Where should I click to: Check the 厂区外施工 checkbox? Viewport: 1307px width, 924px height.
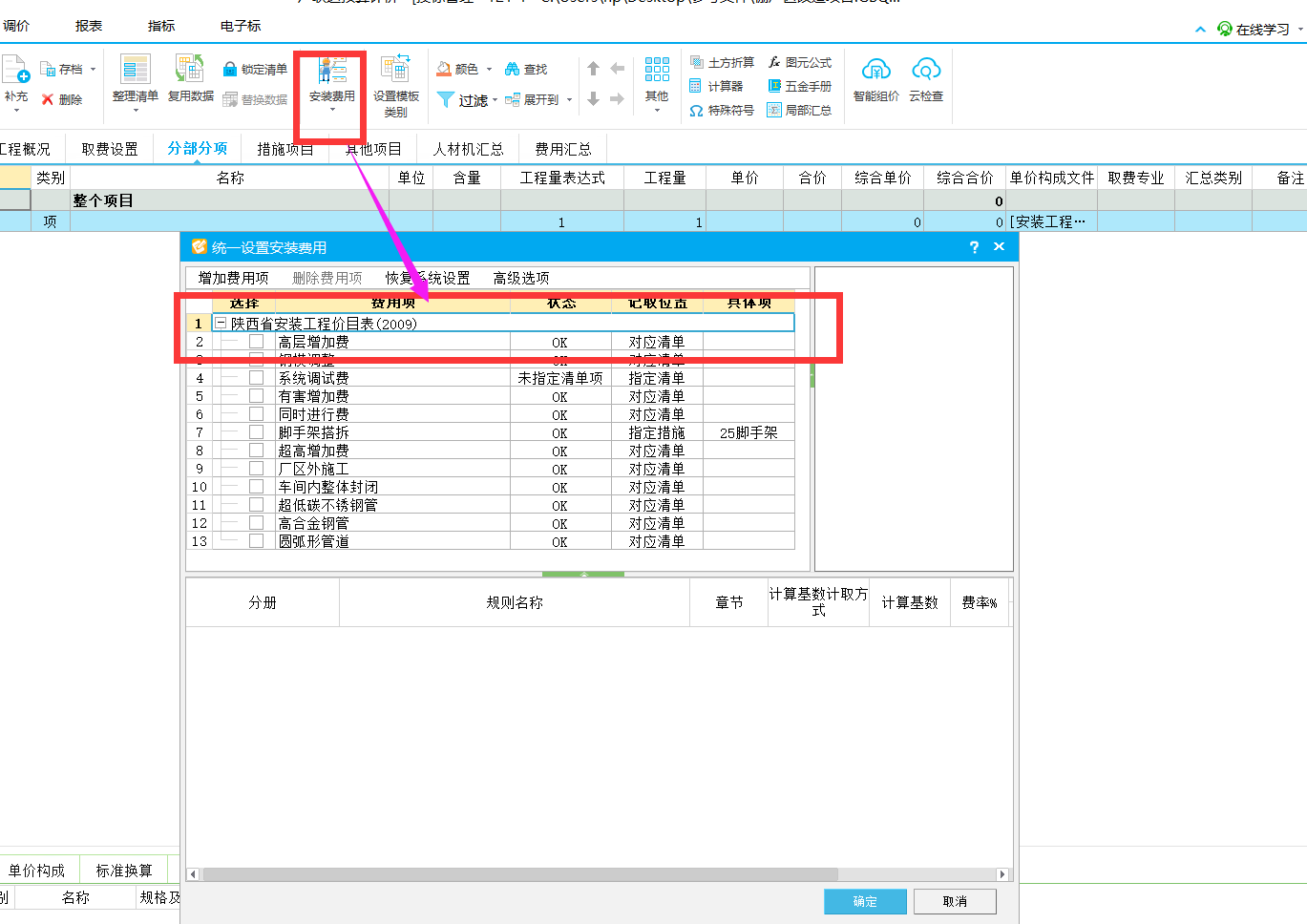click(x=256, y=469)
